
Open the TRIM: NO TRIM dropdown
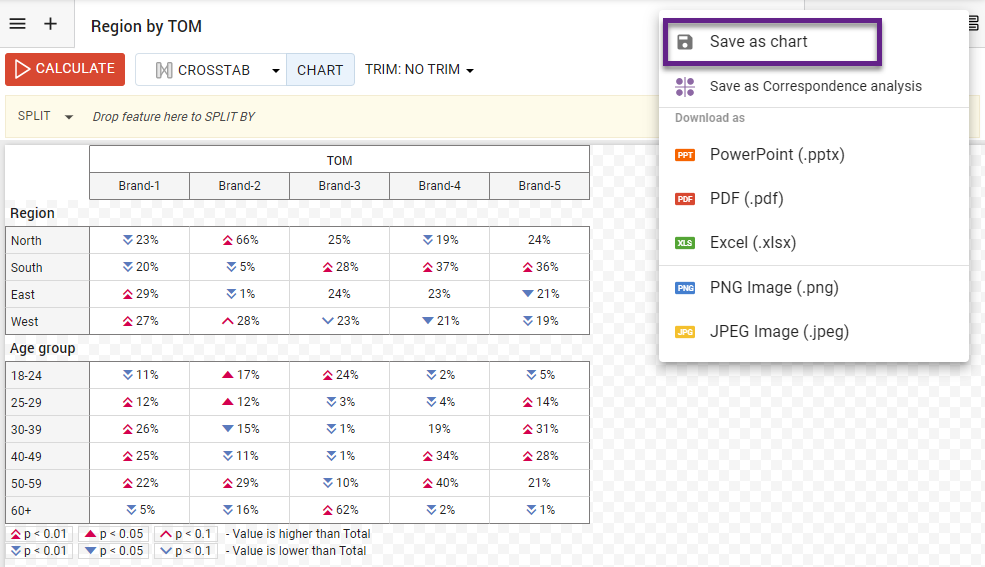click(x=419, y=70)
